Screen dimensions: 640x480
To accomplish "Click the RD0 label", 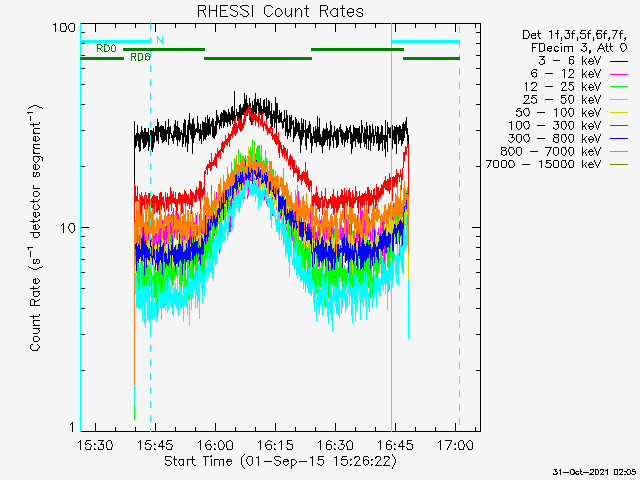I will (x=106, y=49).
